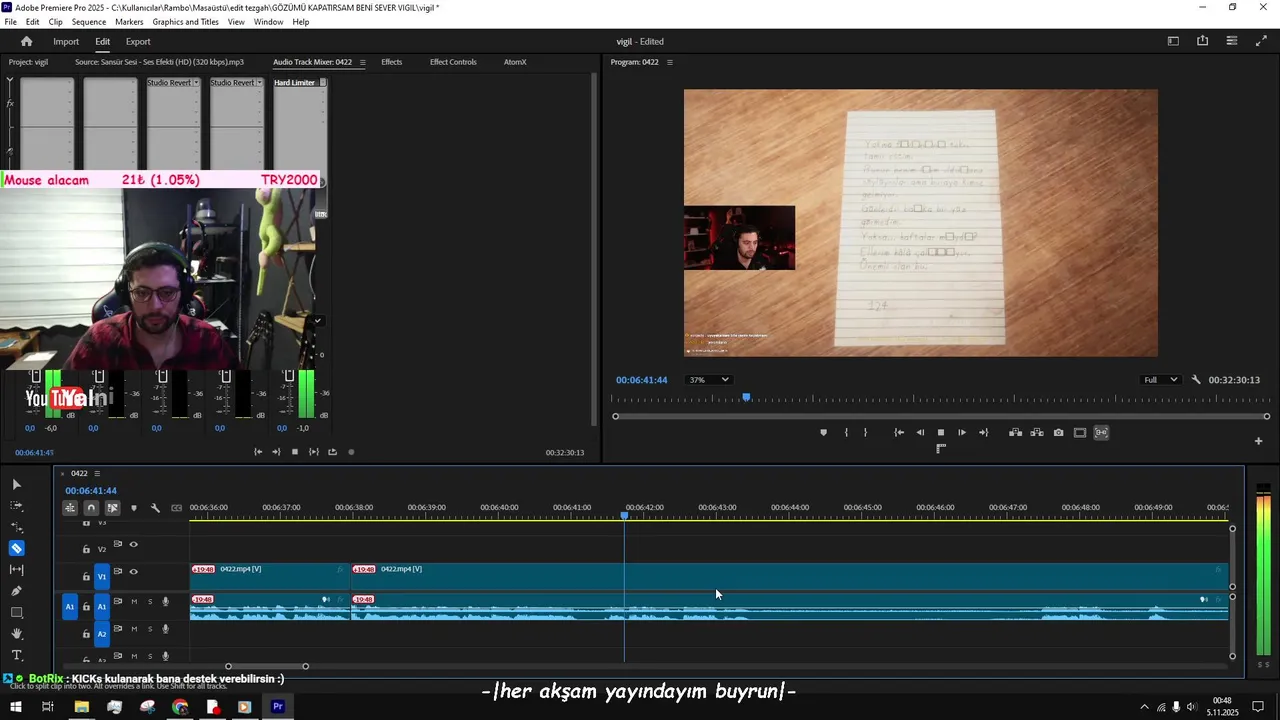Image resolution: width=1280 pixels, height=720 pixels.
Task: Enable voice-over record on A1
Action: click(166, 602)
